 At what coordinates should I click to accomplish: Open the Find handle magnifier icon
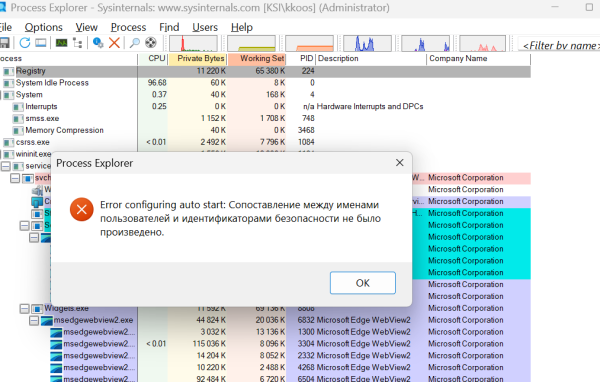click(x=134, y=42)
